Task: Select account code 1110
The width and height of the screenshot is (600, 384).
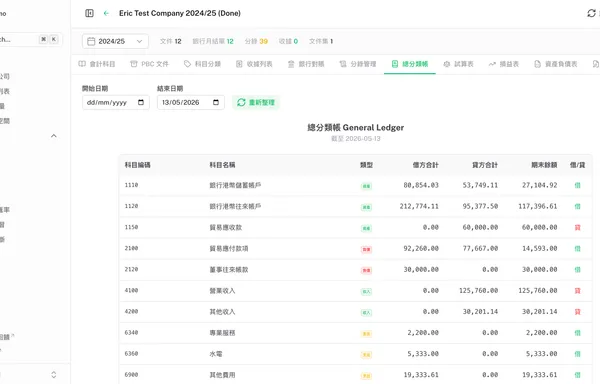Action: (x=131, y=185)
